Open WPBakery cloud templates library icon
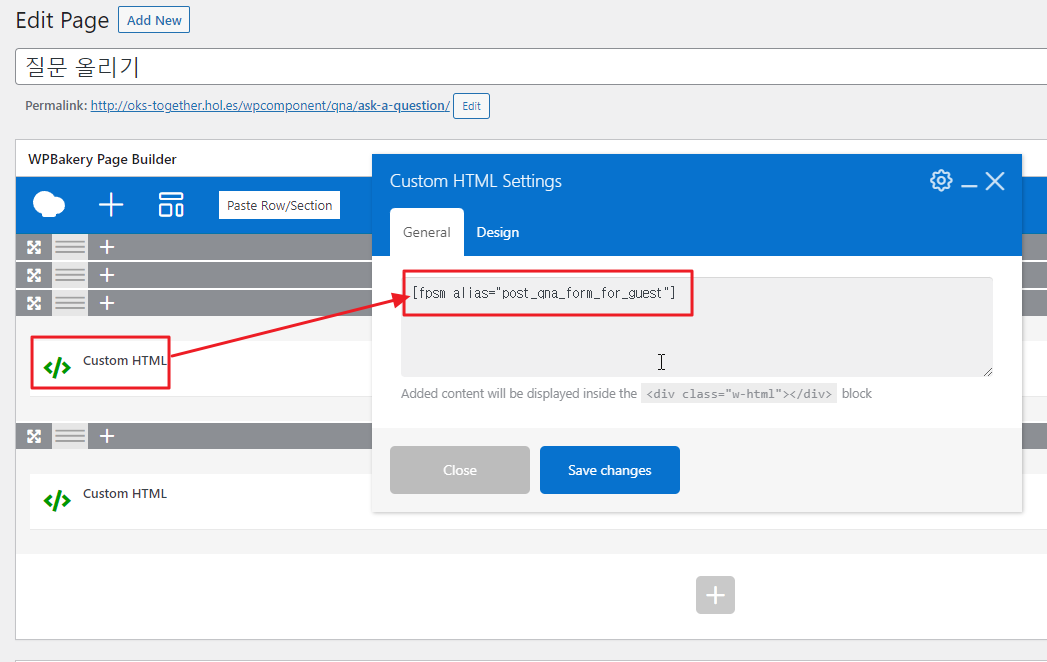 [x=49, y=204]
